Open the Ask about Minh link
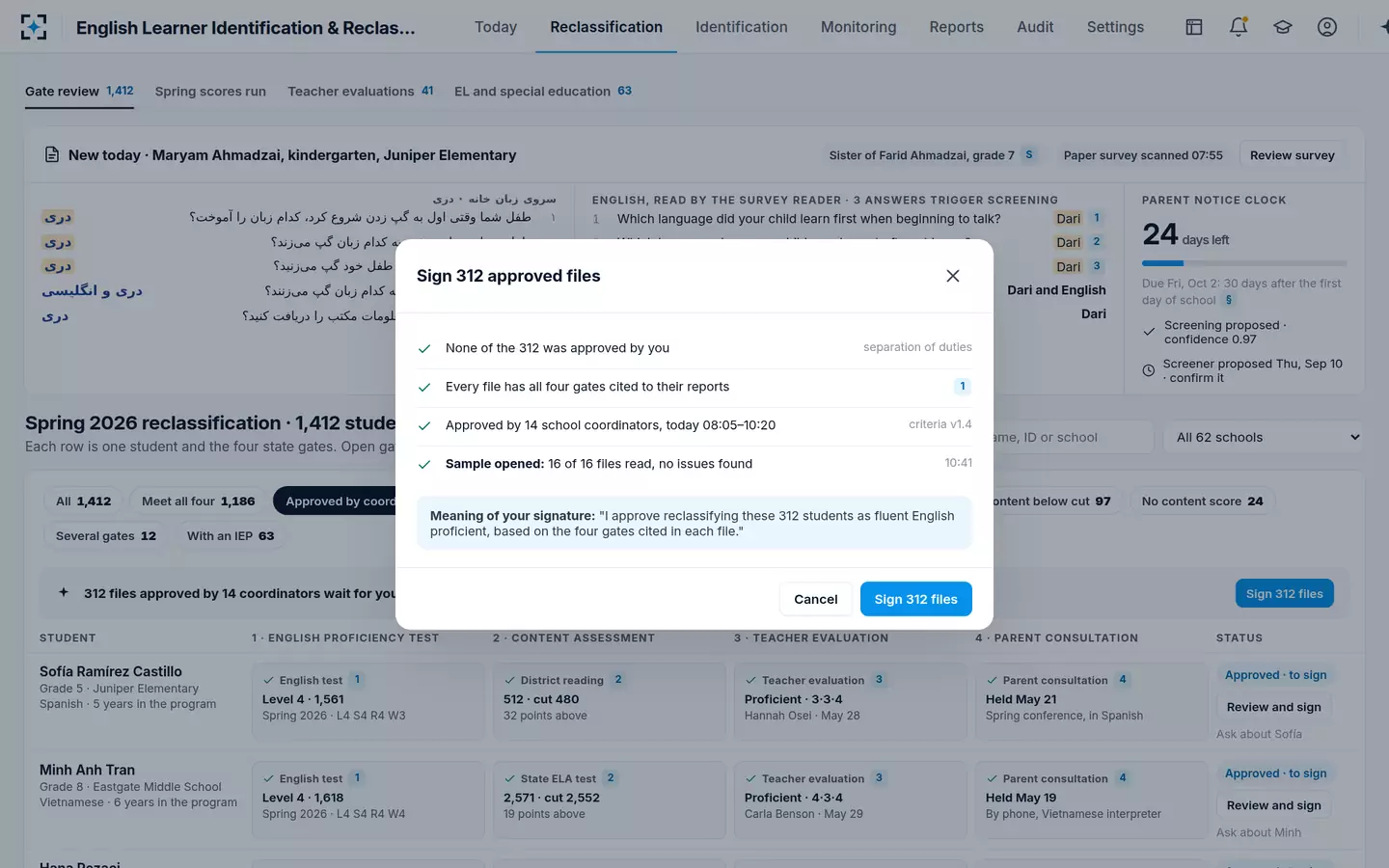 (x=1259, y=832)
